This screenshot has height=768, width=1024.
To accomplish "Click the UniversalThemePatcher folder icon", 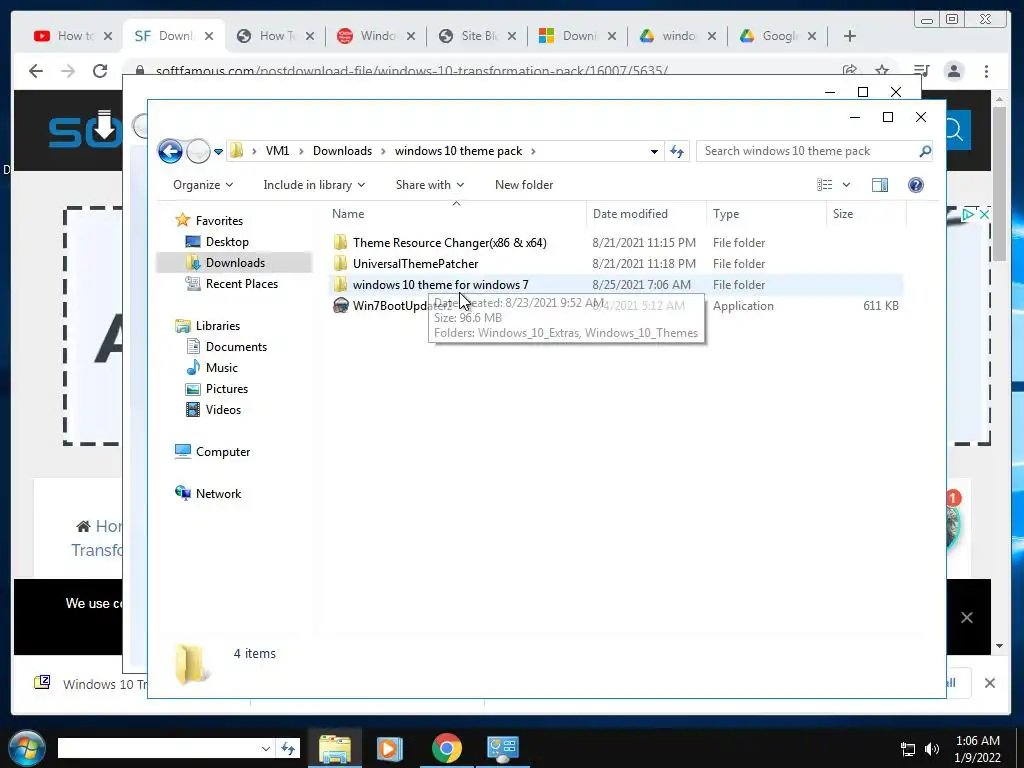I will click(x=340, y=264).
